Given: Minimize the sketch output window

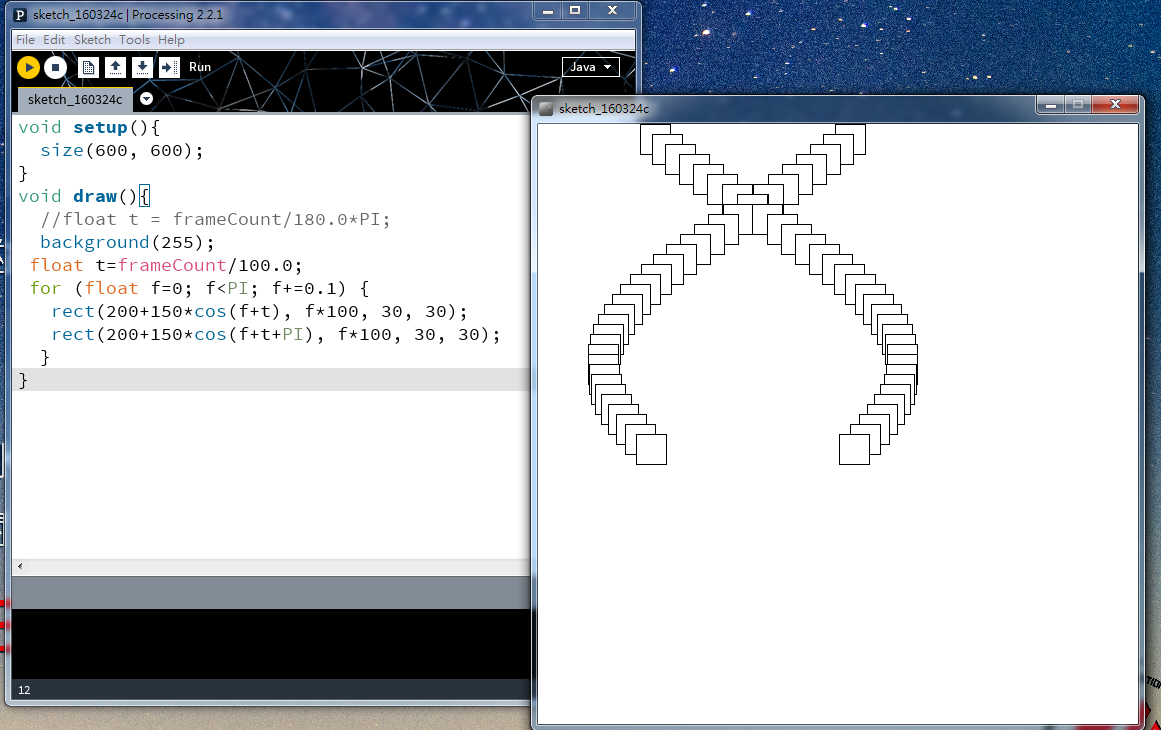Looking at the screenshot, I should tap(1050, 105).
